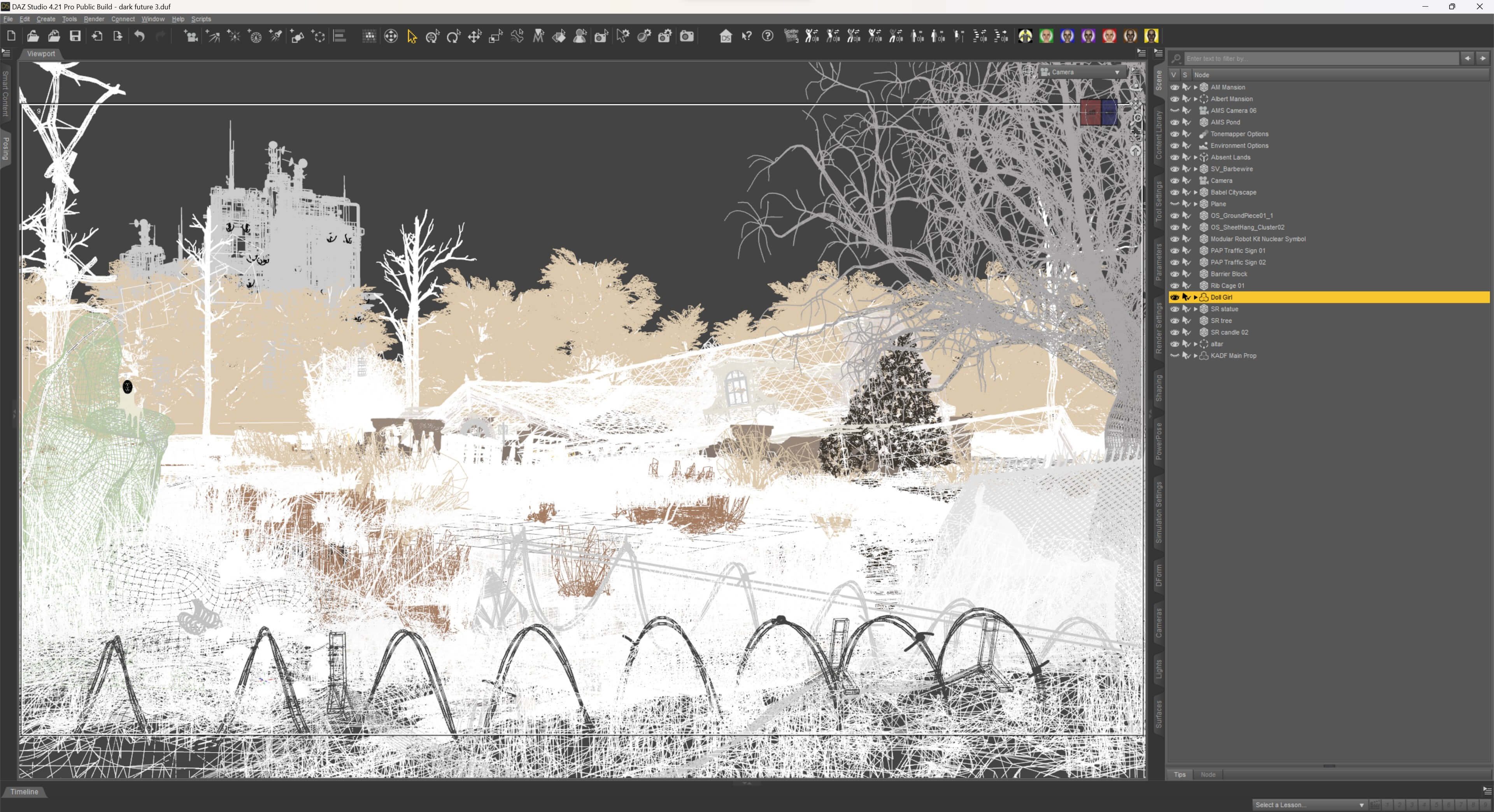Select the Translate move tool

coord(474,37)
